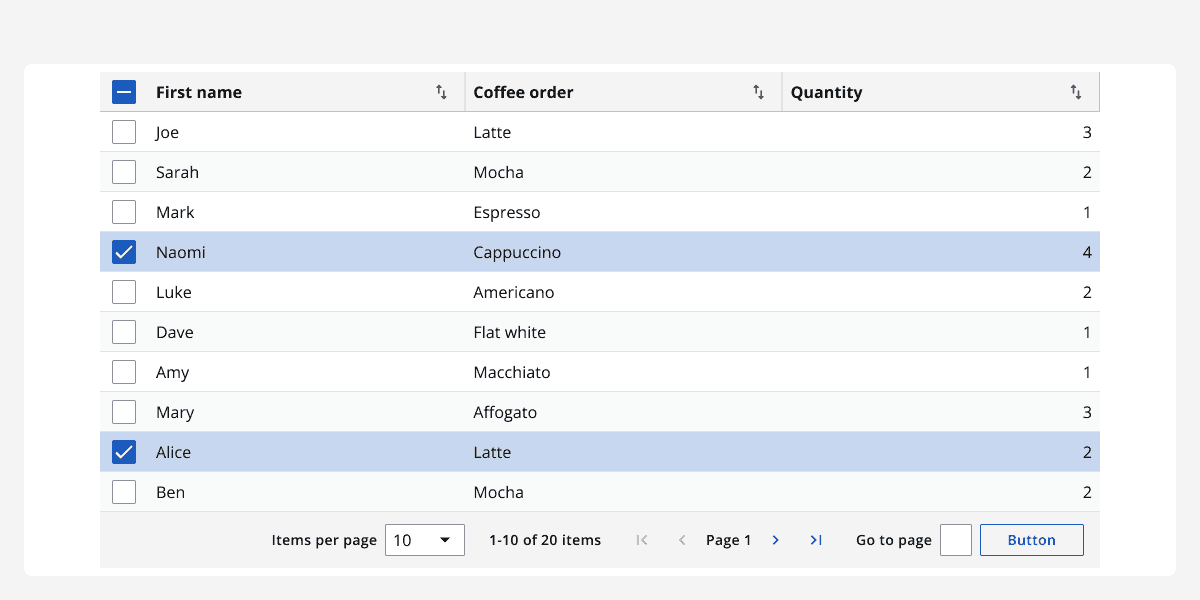The height and width of the screenshot is (600, 1200).
Task: Enable the checkbox for Dave
Action: (123, 331)
